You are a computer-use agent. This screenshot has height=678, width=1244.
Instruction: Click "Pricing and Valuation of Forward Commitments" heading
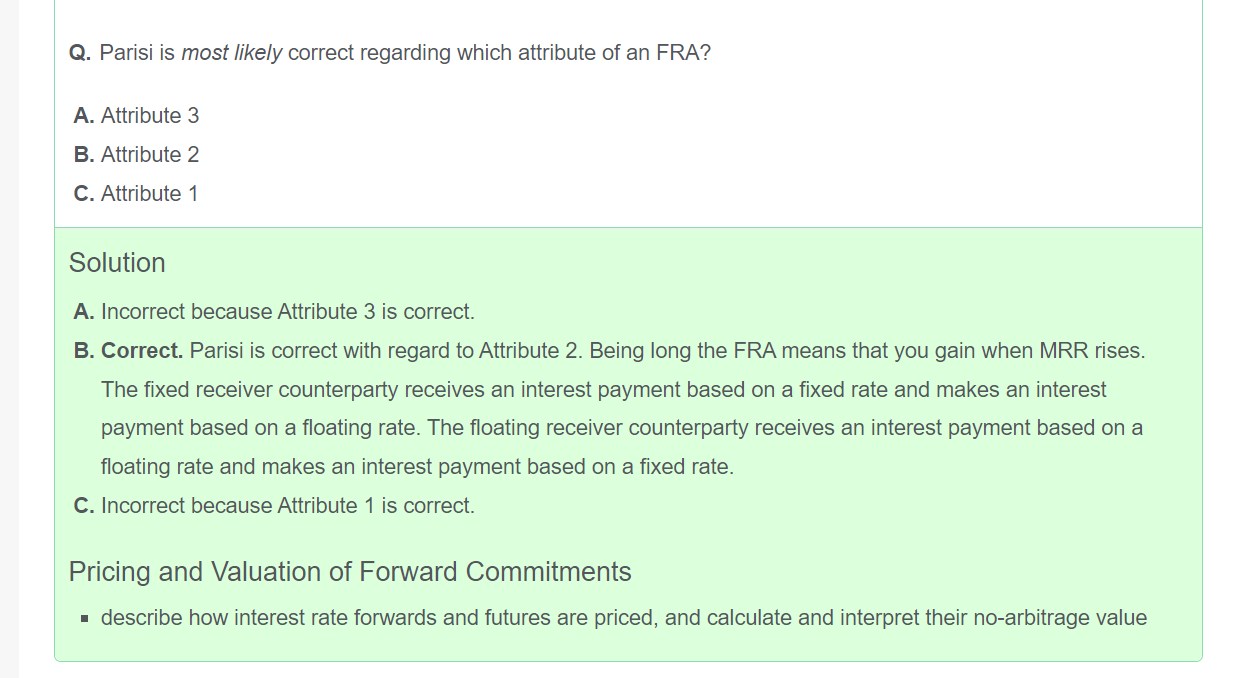(350, 572)
